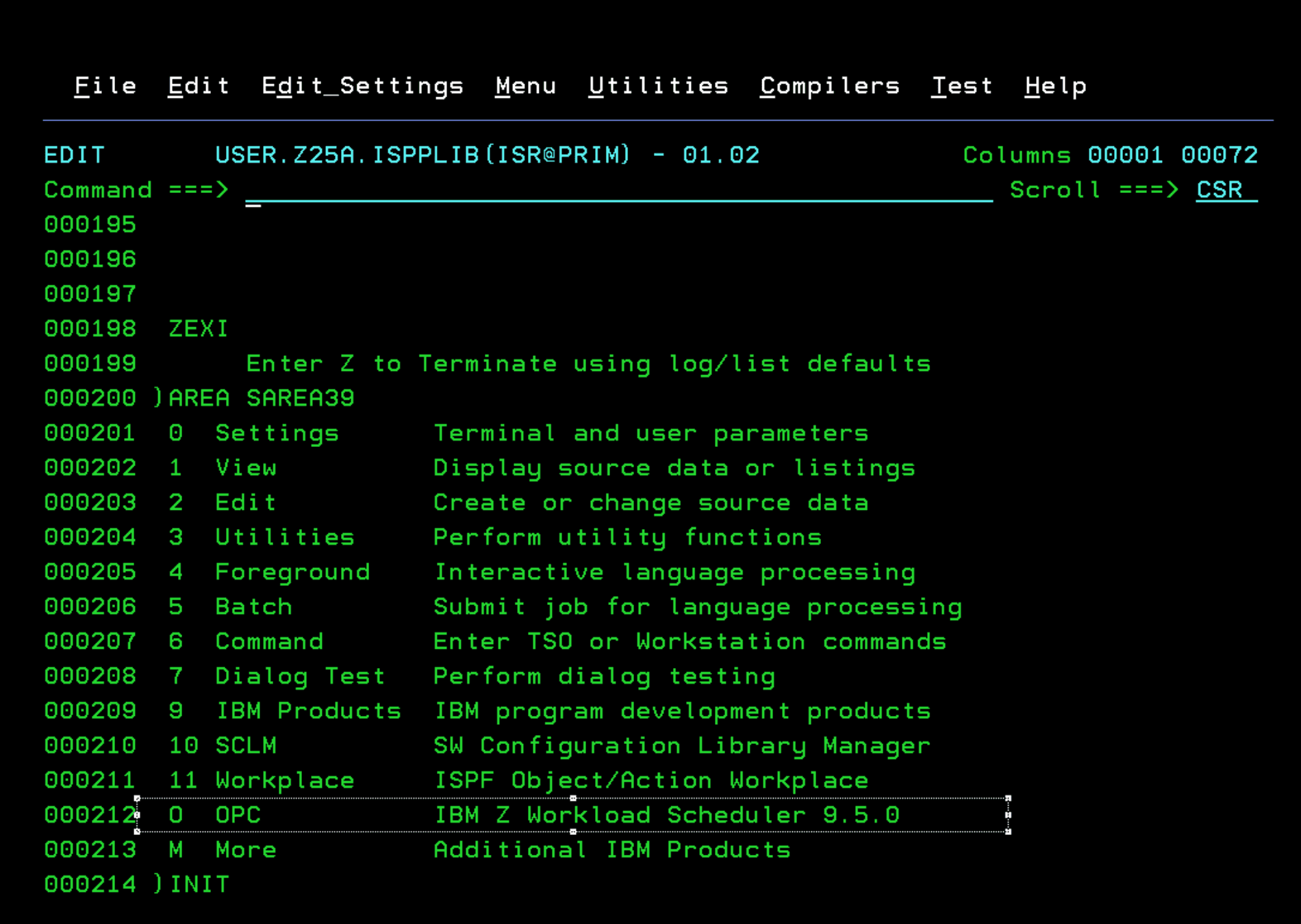Open the Test menu
Viewport: 1301px width, 924px height.
pyautogui.click(x=961, y=86)
